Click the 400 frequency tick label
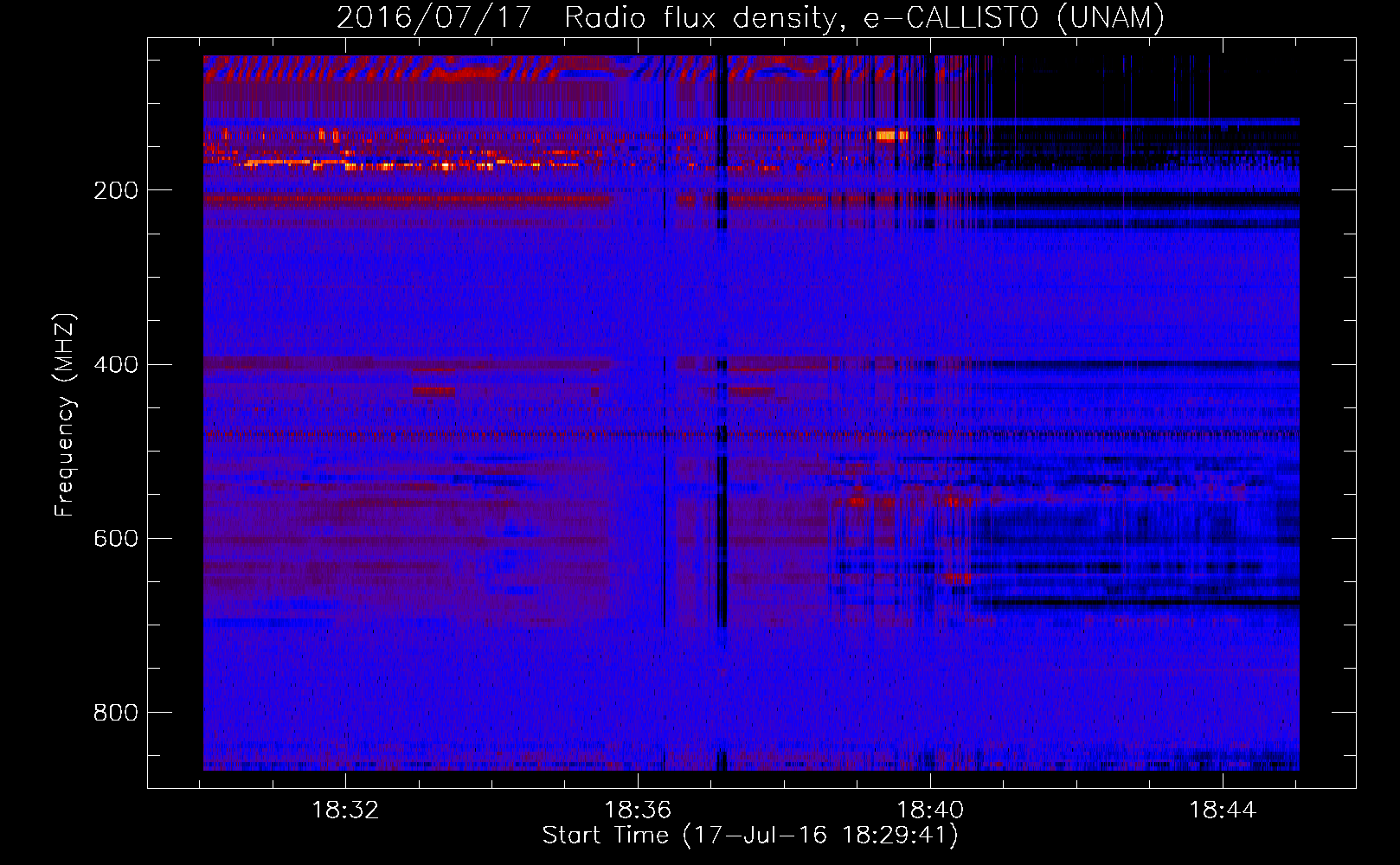Image resolution: width=1400 pixels, height=865 pixels. tap(116, 364)
